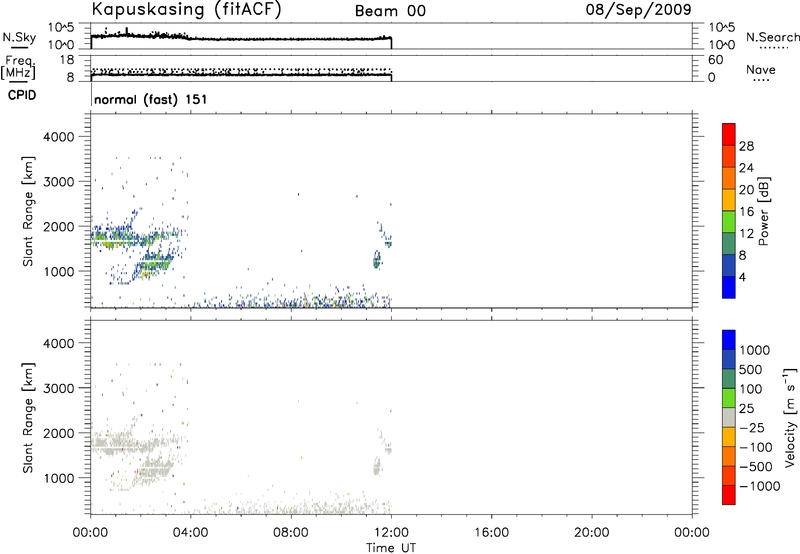
Task: Click the 24 tick label on Power colorbar
Action: tap(746, 168)
